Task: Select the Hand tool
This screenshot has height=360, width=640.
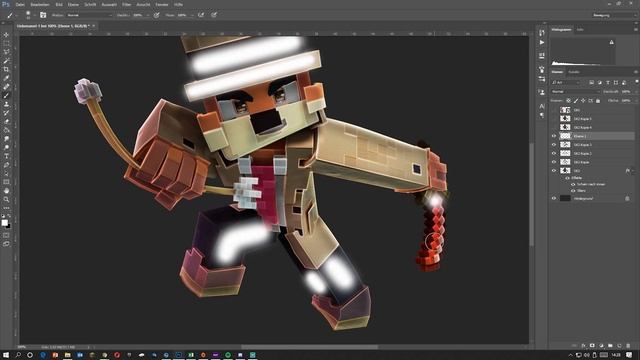Action: 6,191
